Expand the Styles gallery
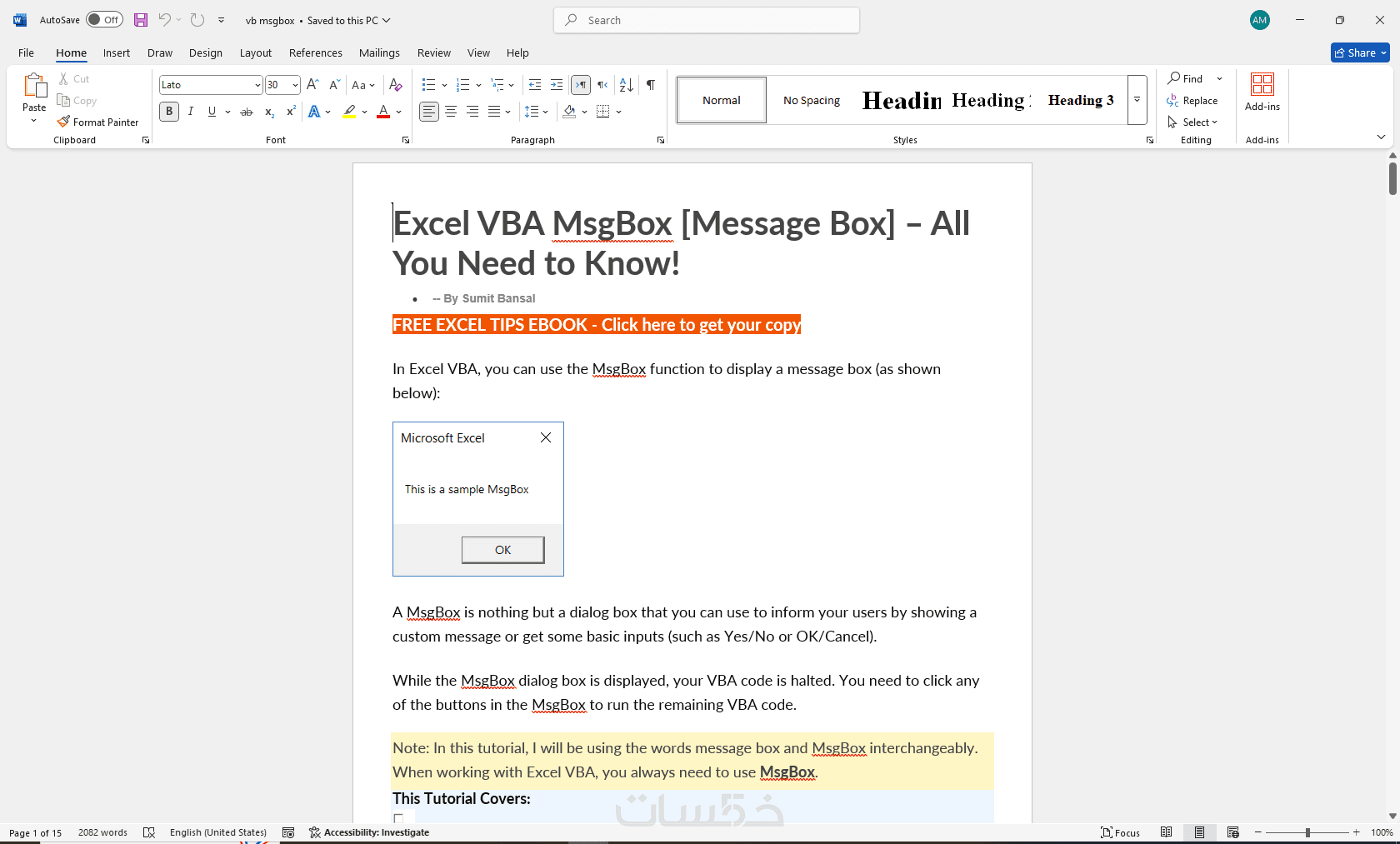The image size is (1400, 844). pos(1137,100)
